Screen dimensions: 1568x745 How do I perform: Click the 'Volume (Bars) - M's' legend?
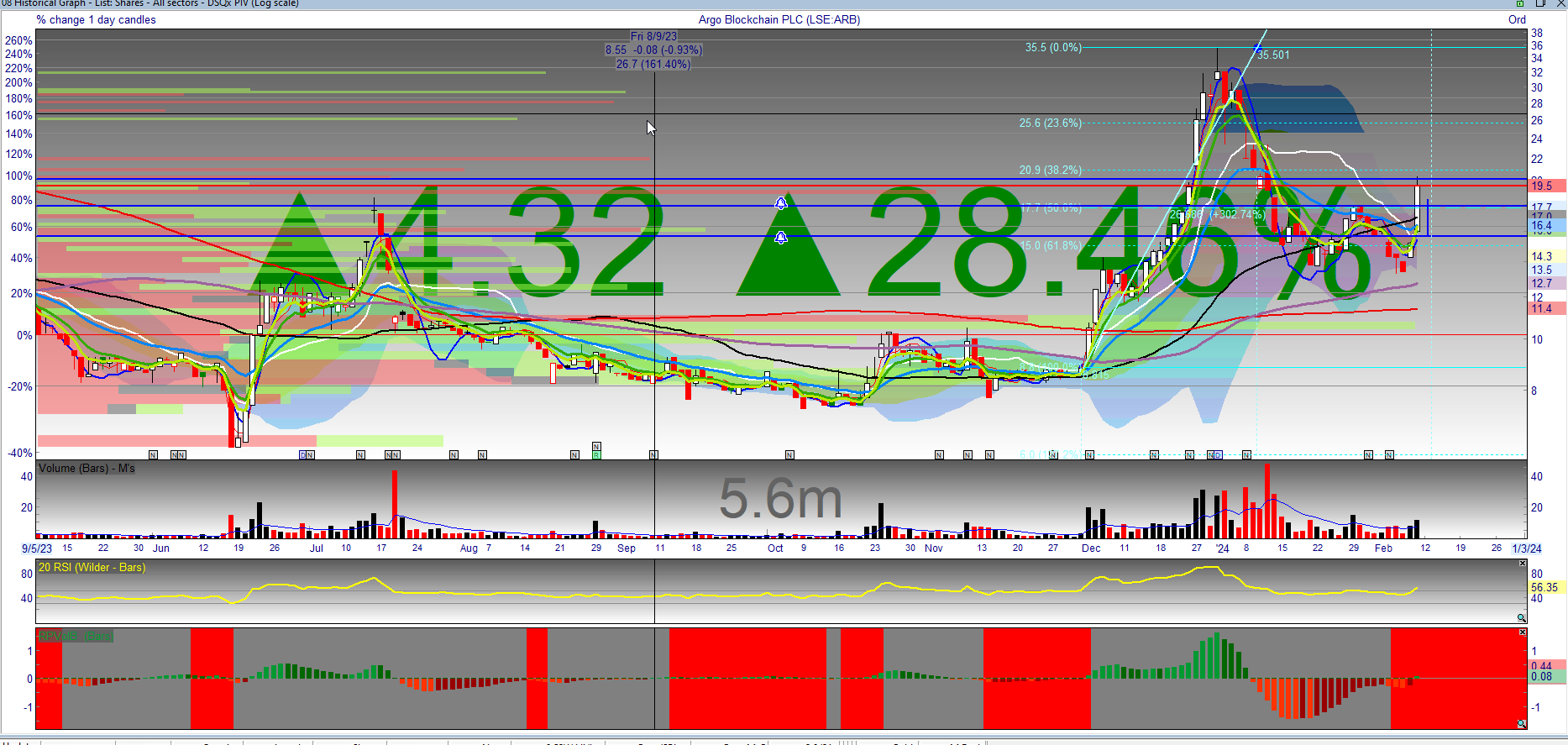(87, 469)
